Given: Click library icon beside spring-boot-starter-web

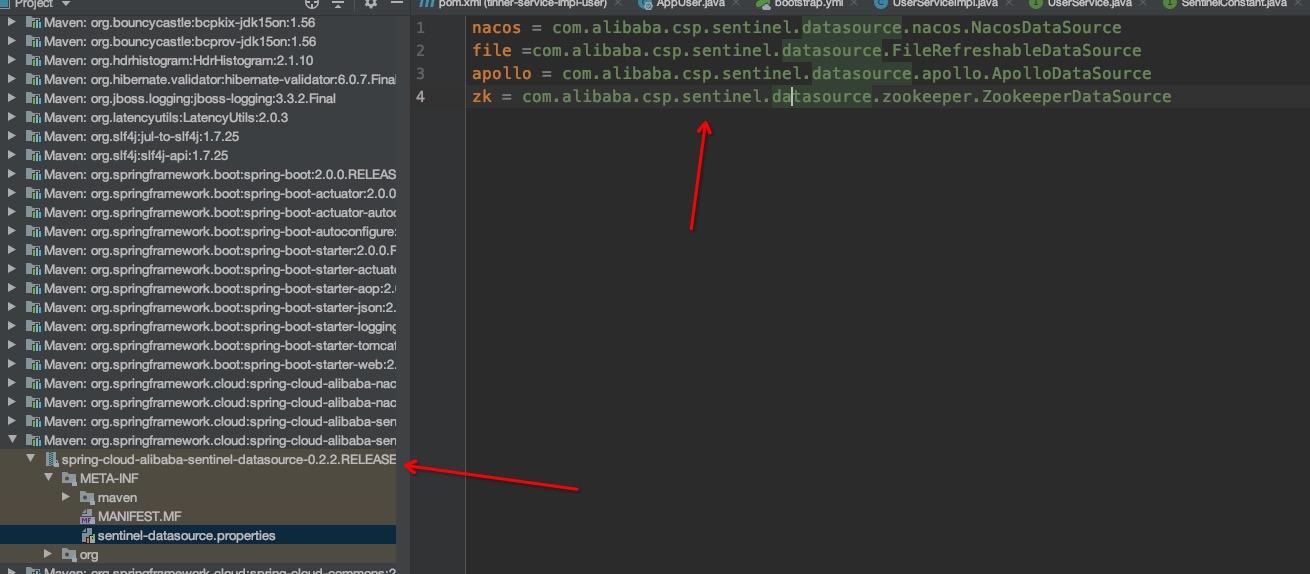Looking at the screenshot, I should [33, 365].
